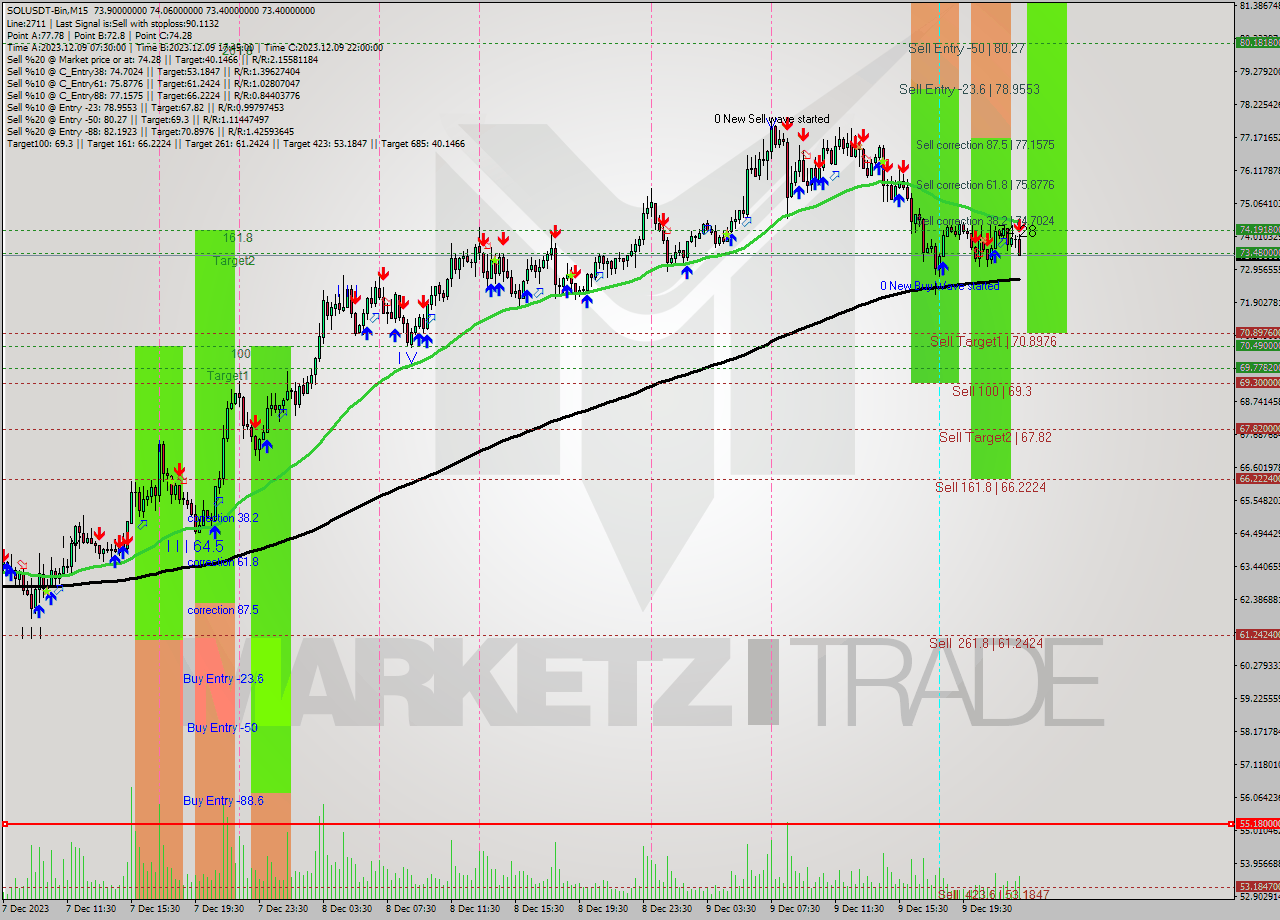Click 'Sell Target2 | 67.82' label
This screenshot has width=1280, height=920.
click(995, 437)
